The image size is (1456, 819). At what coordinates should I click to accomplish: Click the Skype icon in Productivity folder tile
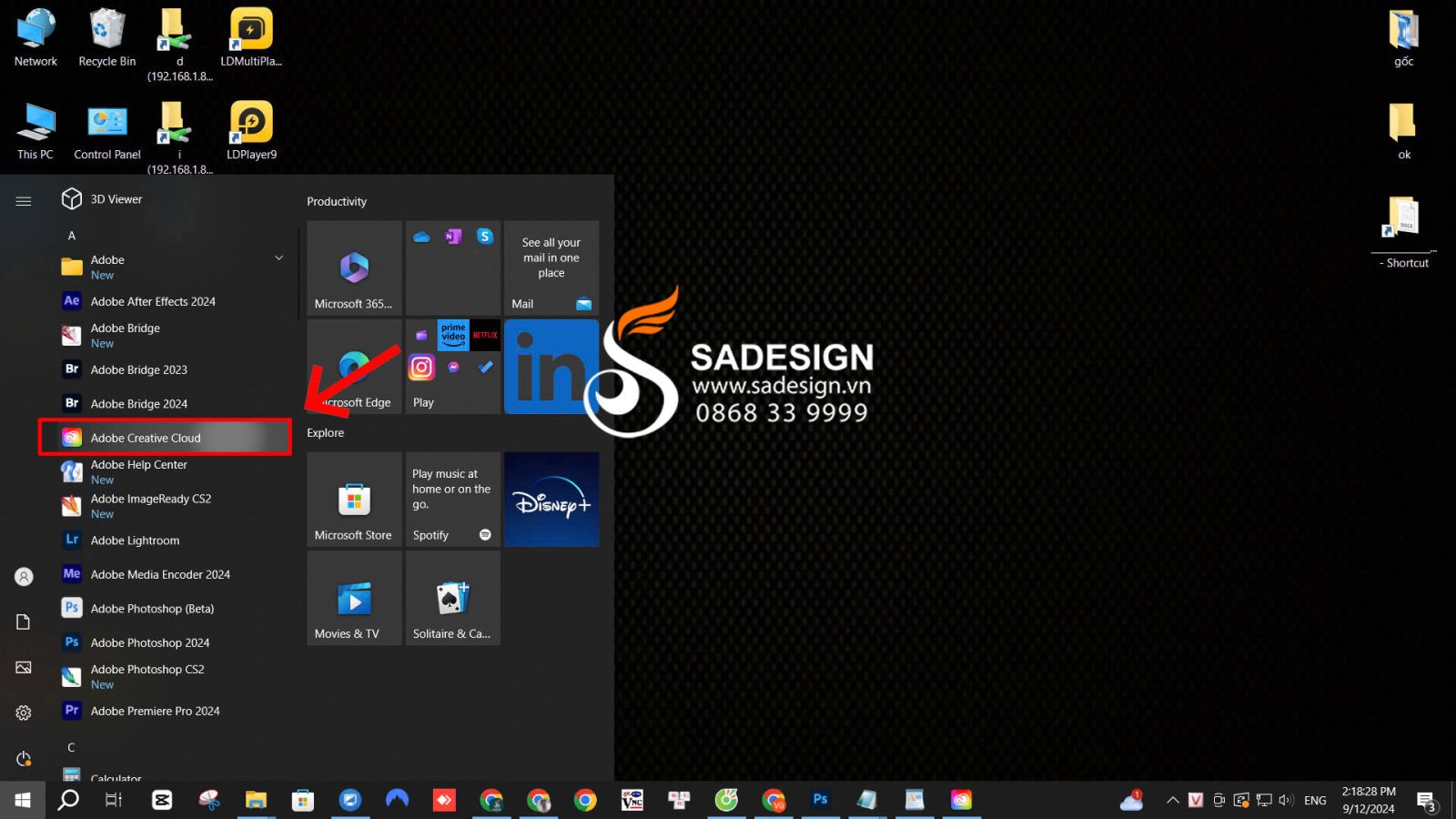(x=485, y=236)
